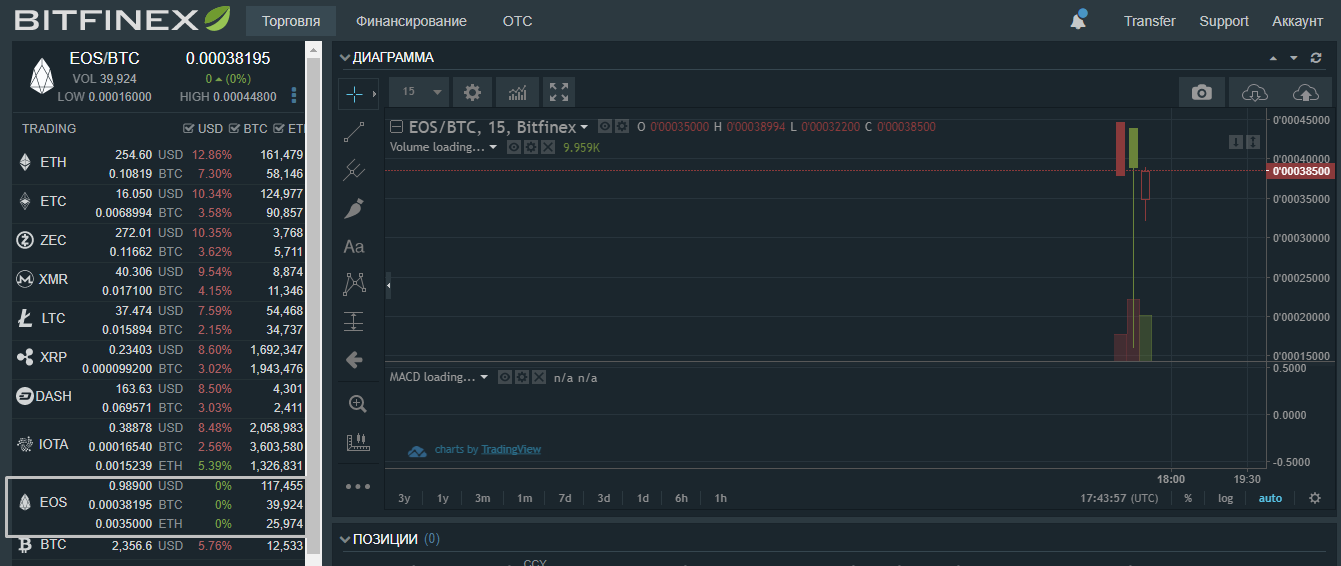Collapse chart legend with minus box
The image size is (1341, 566).
pos(396,127)
